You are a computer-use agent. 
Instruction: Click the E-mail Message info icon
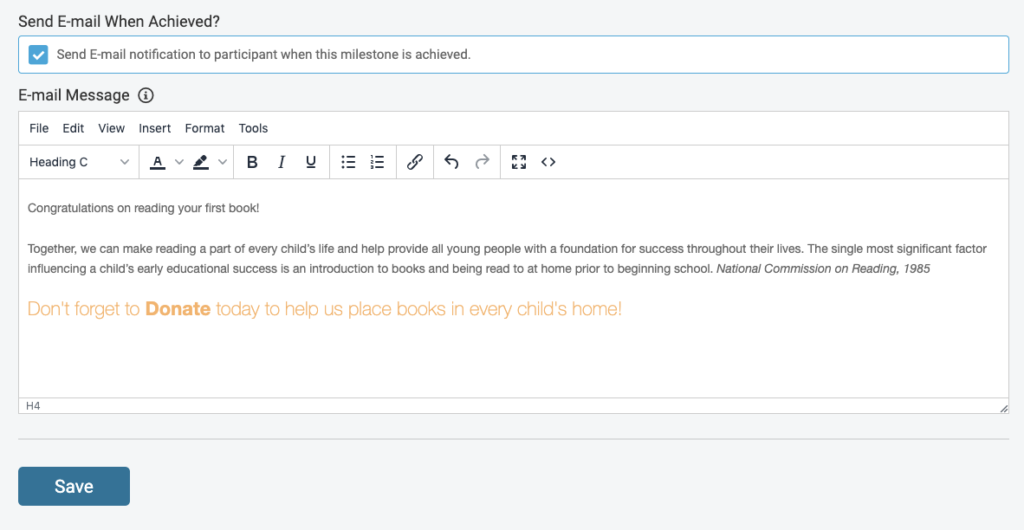tap(146, 96)
